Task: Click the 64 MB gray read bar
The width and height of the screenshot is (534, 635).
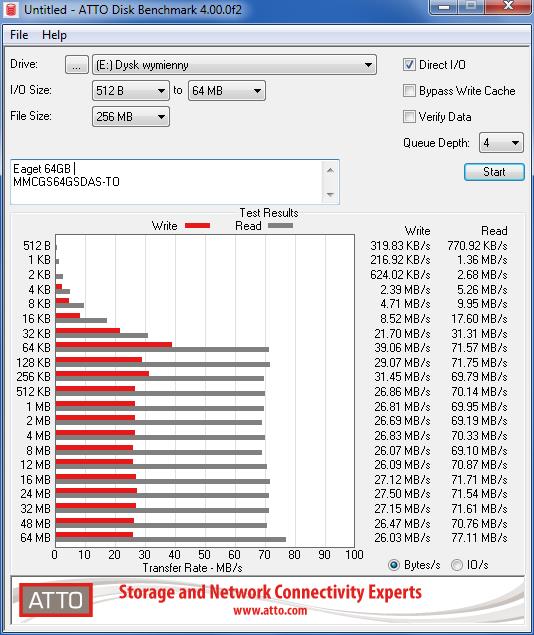Action: click(171, 539)
